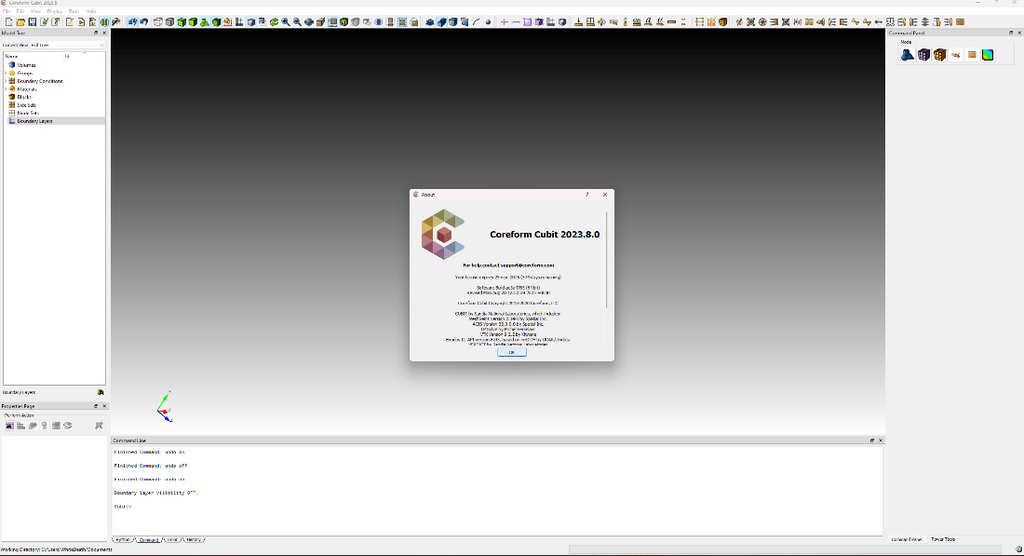Switch to the Python tab
This screenshot has height=556, width=1024.
(123, 540)
